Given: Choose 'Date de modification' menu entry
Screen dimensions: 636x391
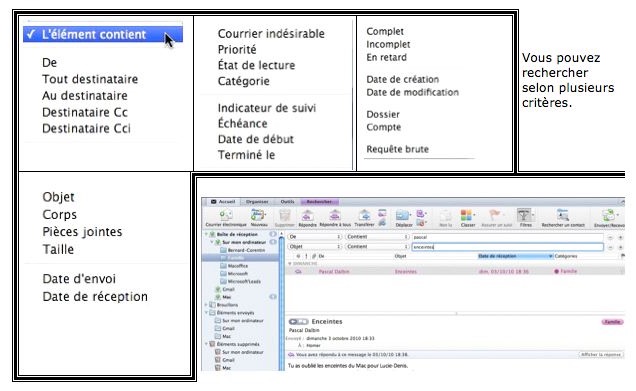Looking at the screenshot, I should tap(413, 92).
